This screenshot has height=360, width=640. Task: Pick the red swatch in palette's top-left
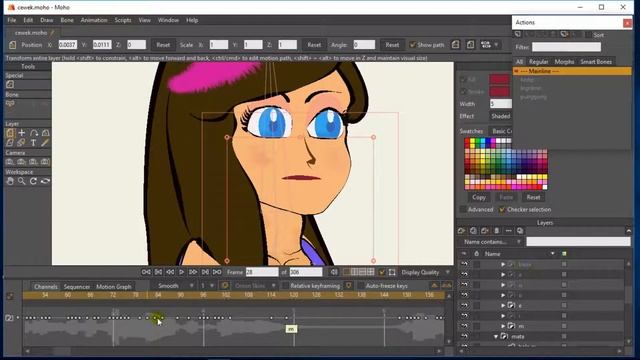467,141
